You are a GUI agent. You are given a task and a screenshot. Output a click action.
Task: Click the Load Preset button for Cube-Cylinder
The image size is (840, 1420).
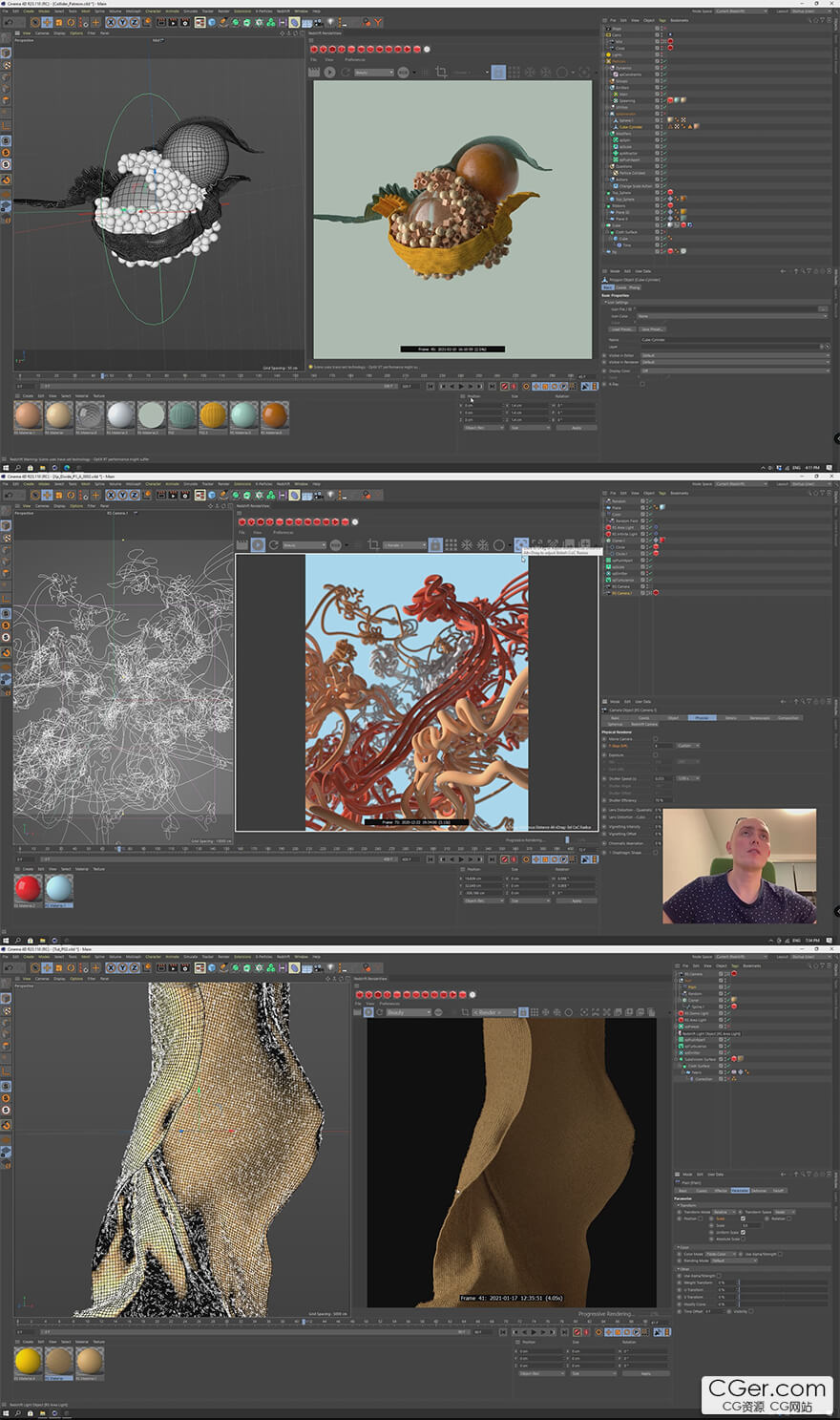(621, 329)
